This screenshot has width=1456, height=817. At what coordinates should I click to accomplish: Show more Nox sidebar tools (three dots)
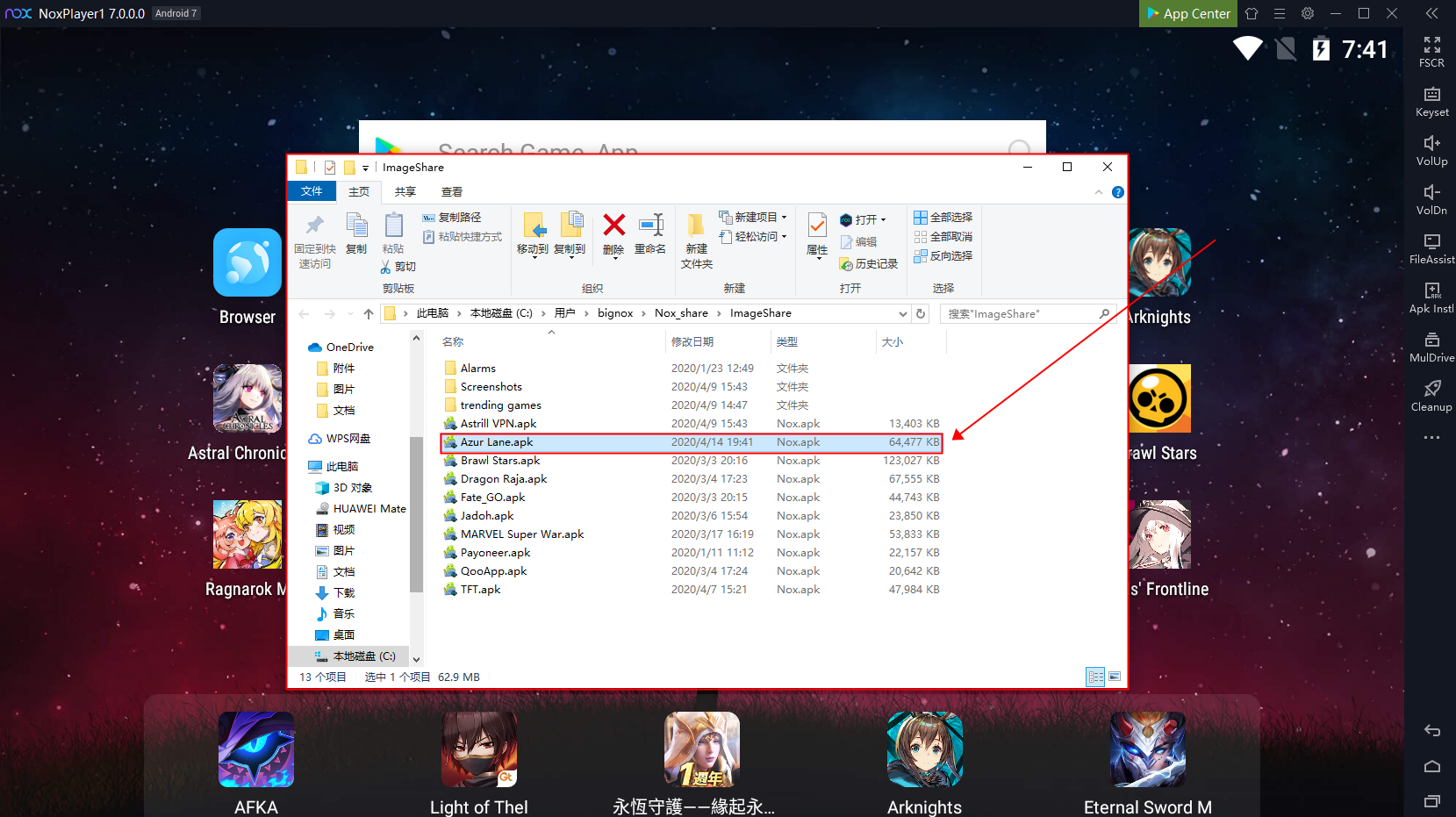tap(1431, 437)
